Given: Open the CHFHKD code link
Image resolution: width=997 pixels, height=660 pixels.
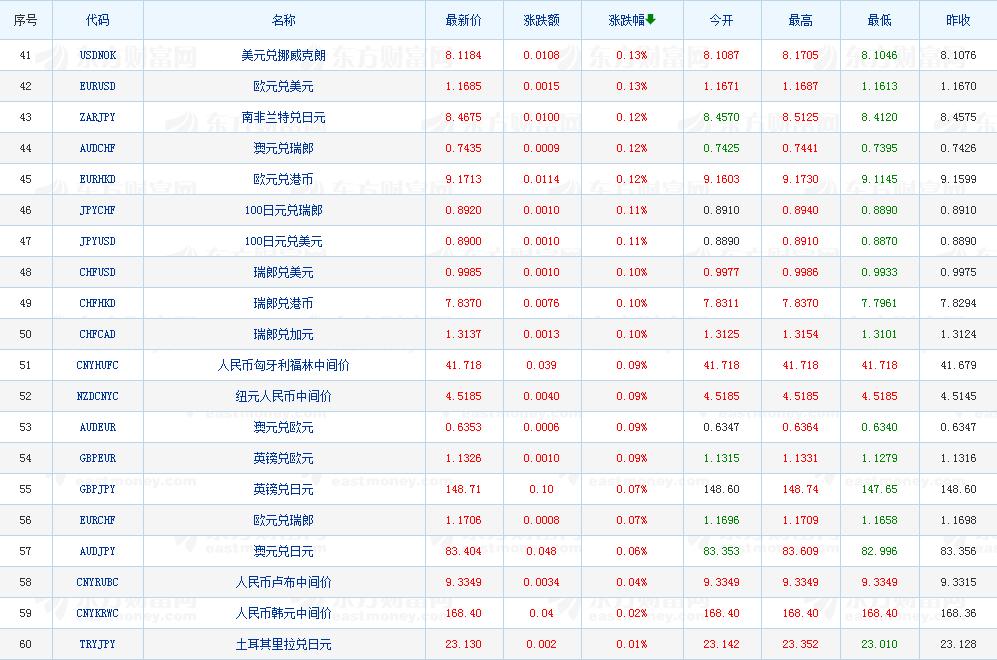Looking at the screenshot, I should pyautogui.click(x=98, y=303).
